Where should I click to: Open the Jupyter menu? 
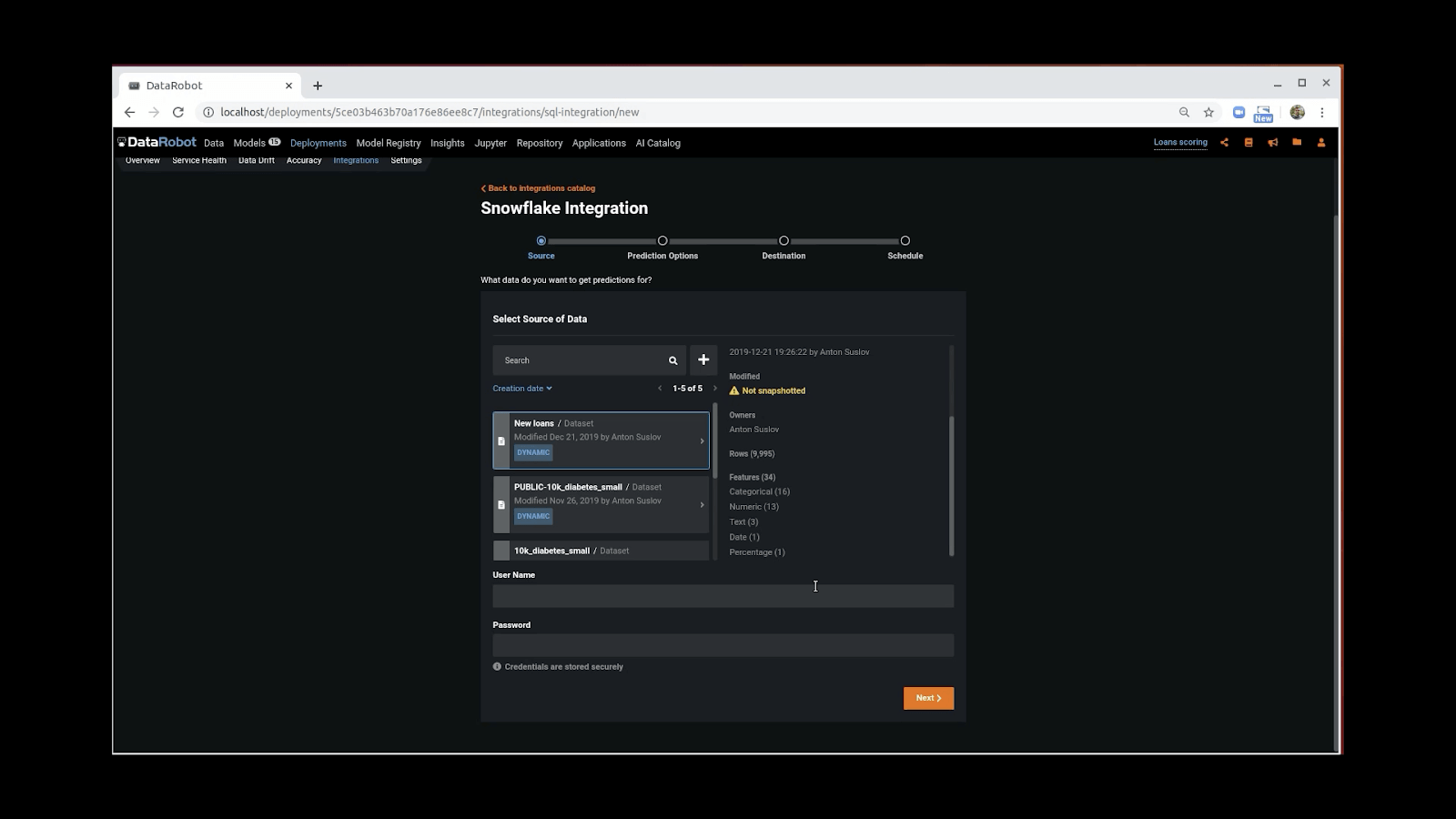pos(490,143)
